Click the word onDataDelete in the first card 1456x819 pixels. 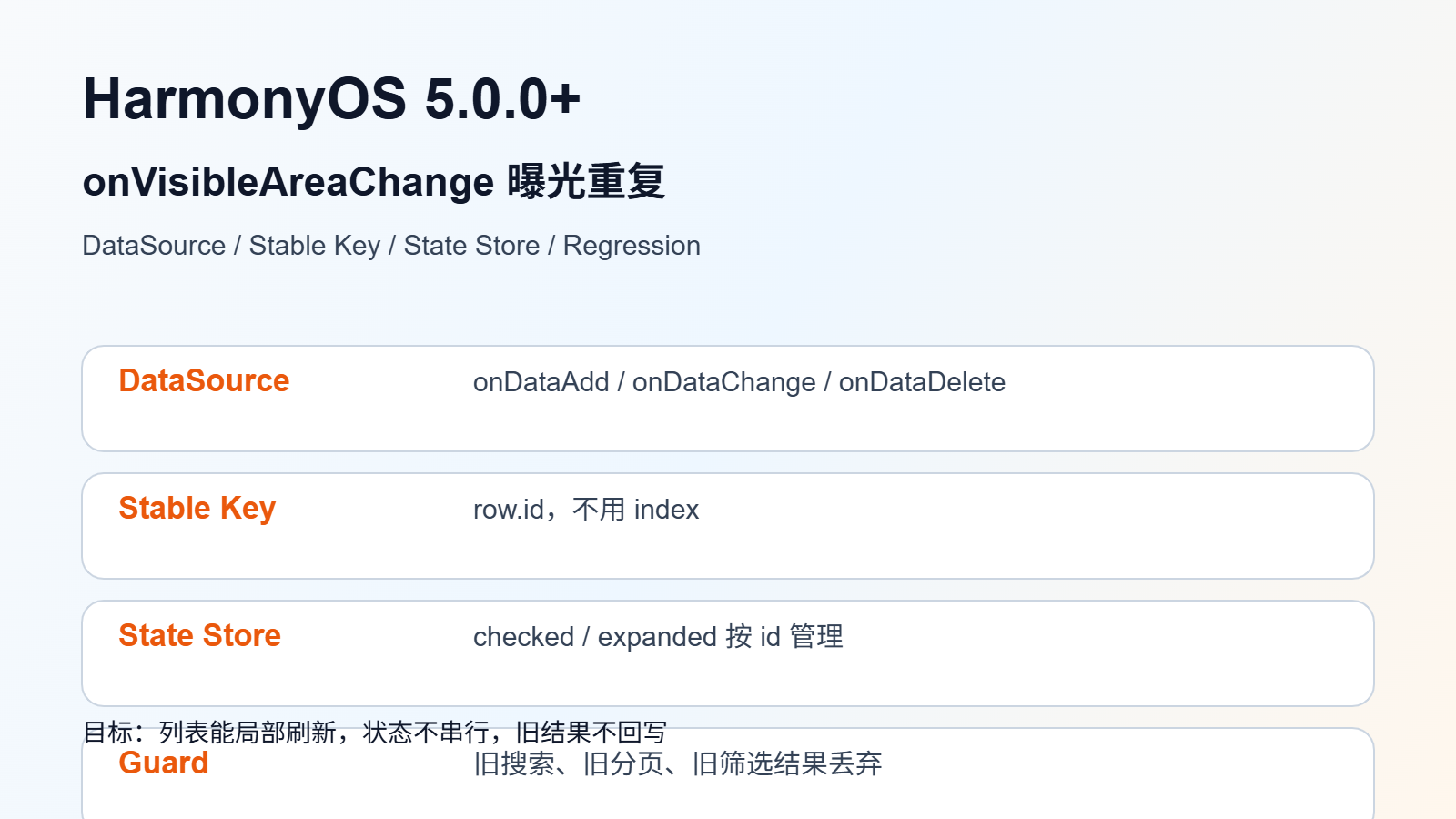tap(922, 382)
